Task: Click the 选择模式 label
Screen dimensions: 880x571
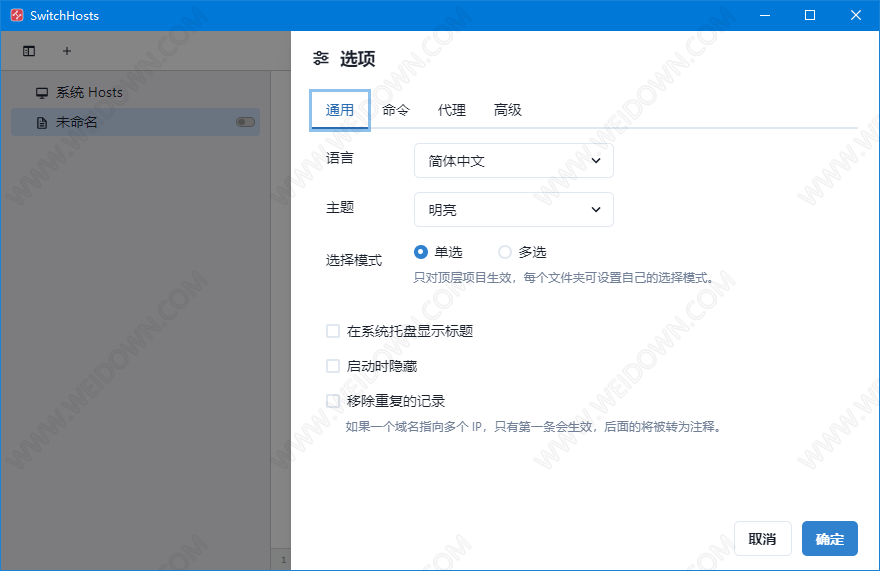Action: [354, 261]
